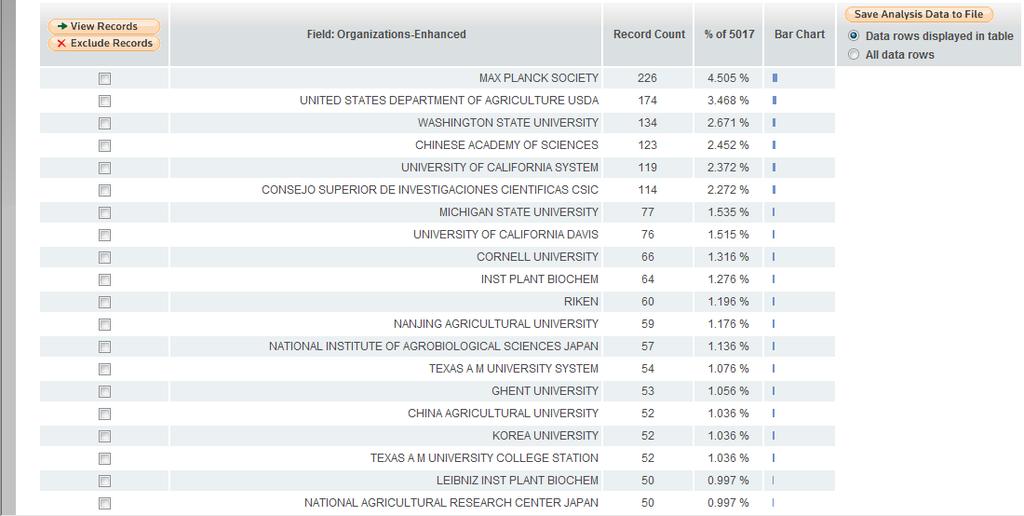Screen dimensions: 1024x516
Task: Click INST PLANT BIOCHEM name on the 64 row
Action: (539, 279)
